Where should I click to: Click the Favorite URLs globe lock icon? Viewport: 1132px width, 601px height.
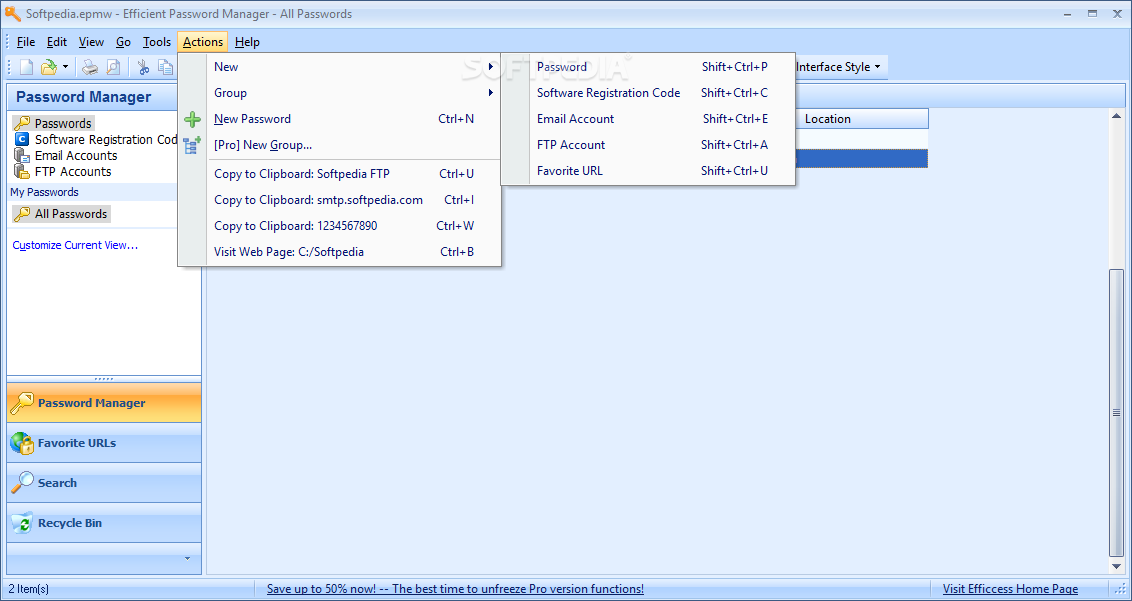coord(22,443)
